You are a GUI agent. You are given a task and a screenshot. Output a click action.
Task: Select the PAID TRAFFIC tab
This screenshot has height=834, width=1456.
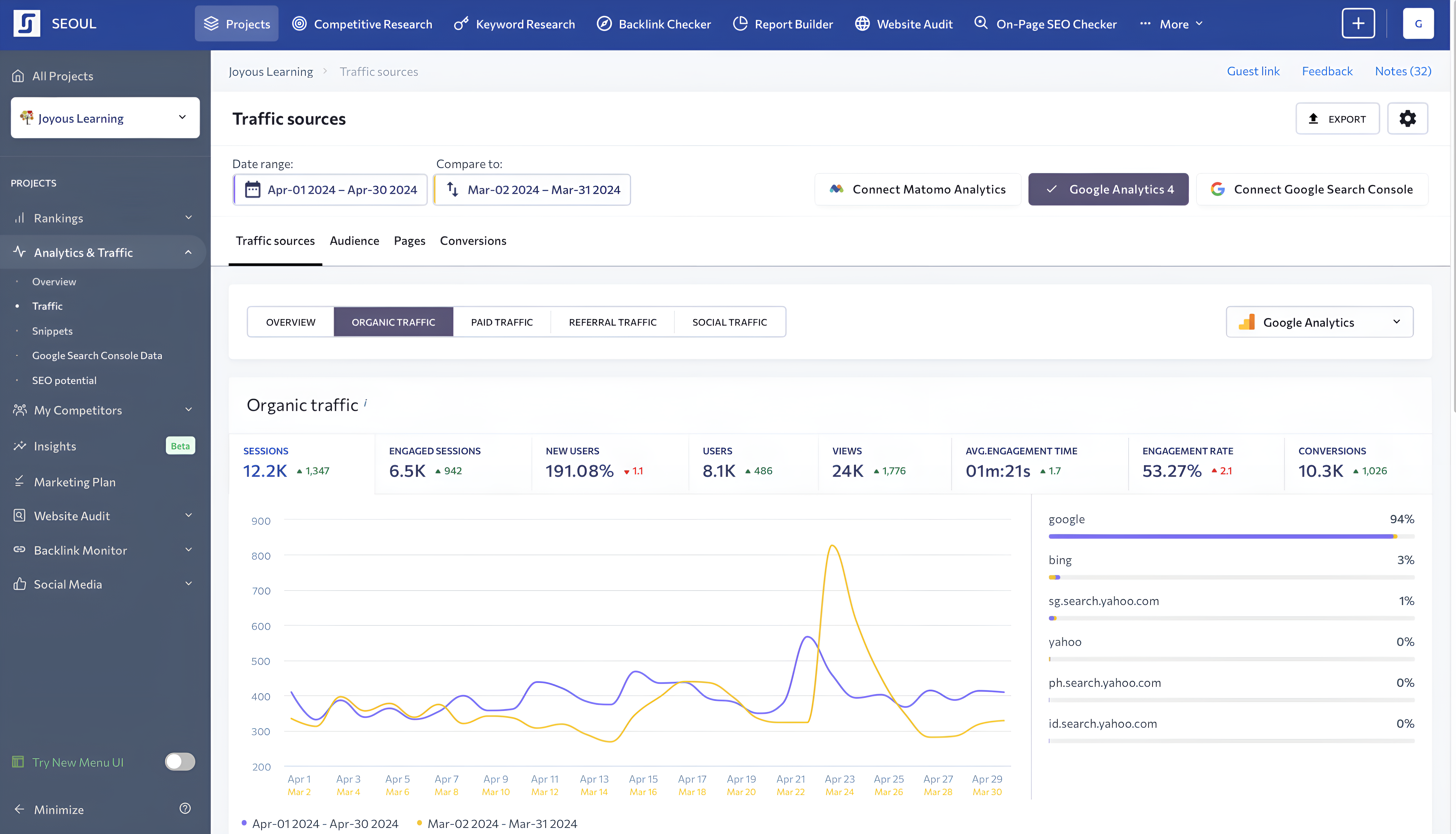(502, 322)
